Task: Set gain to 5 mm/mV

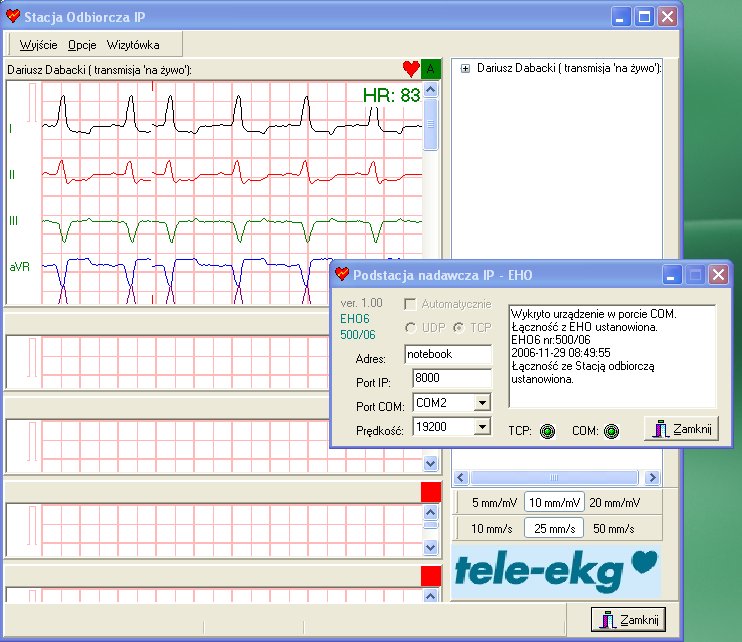Action: tap(494, 502)
